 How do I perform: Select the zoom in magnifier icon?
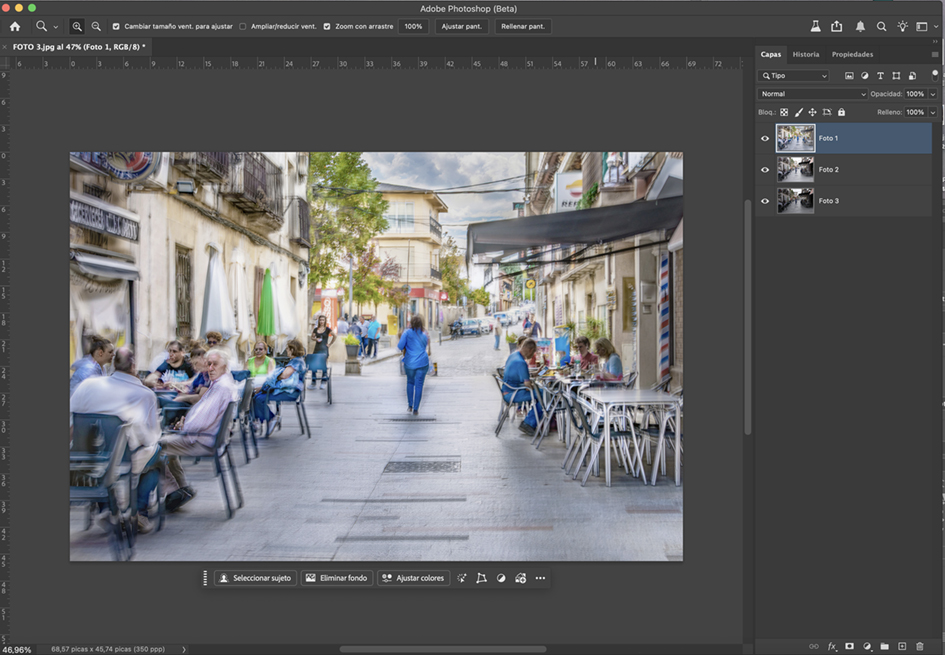click(x=77, y=26)
